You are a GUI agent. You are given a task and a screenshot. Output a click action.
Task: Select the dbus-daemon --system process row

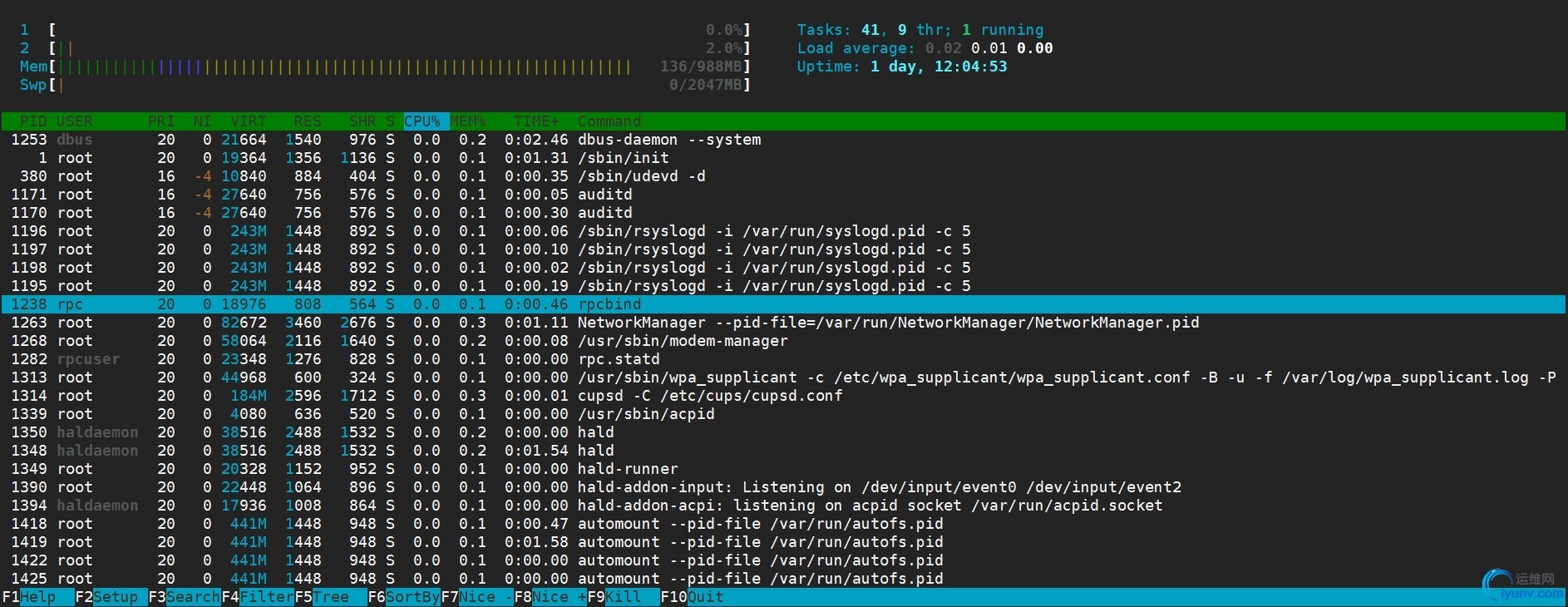tap(784, 140)
